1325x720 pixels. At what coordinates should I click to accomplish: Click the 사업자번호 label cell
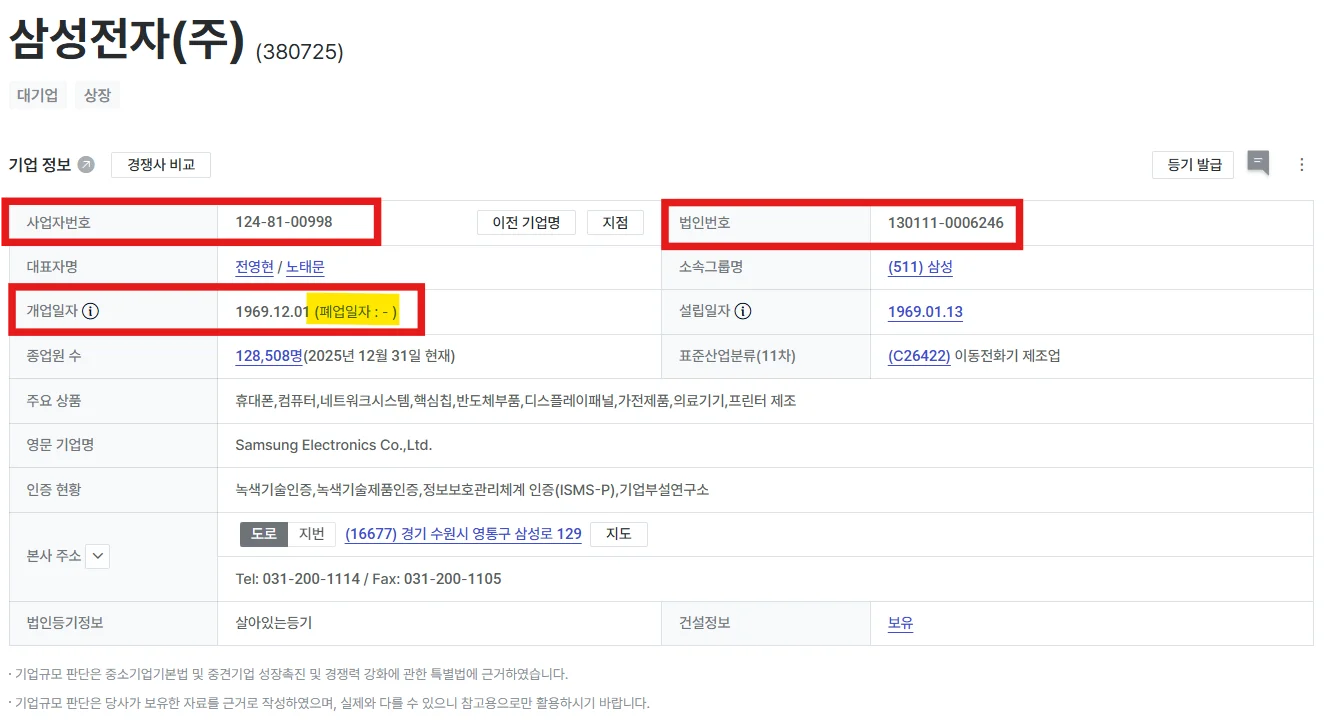pyautogui.click(x=113, y=222)
